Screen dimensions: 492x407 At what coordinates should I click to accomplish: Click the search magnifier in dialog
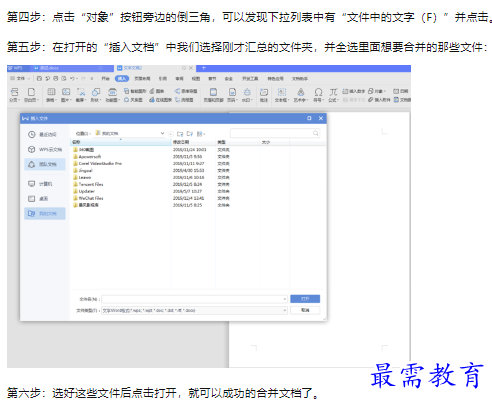click(x=315, y=133)
